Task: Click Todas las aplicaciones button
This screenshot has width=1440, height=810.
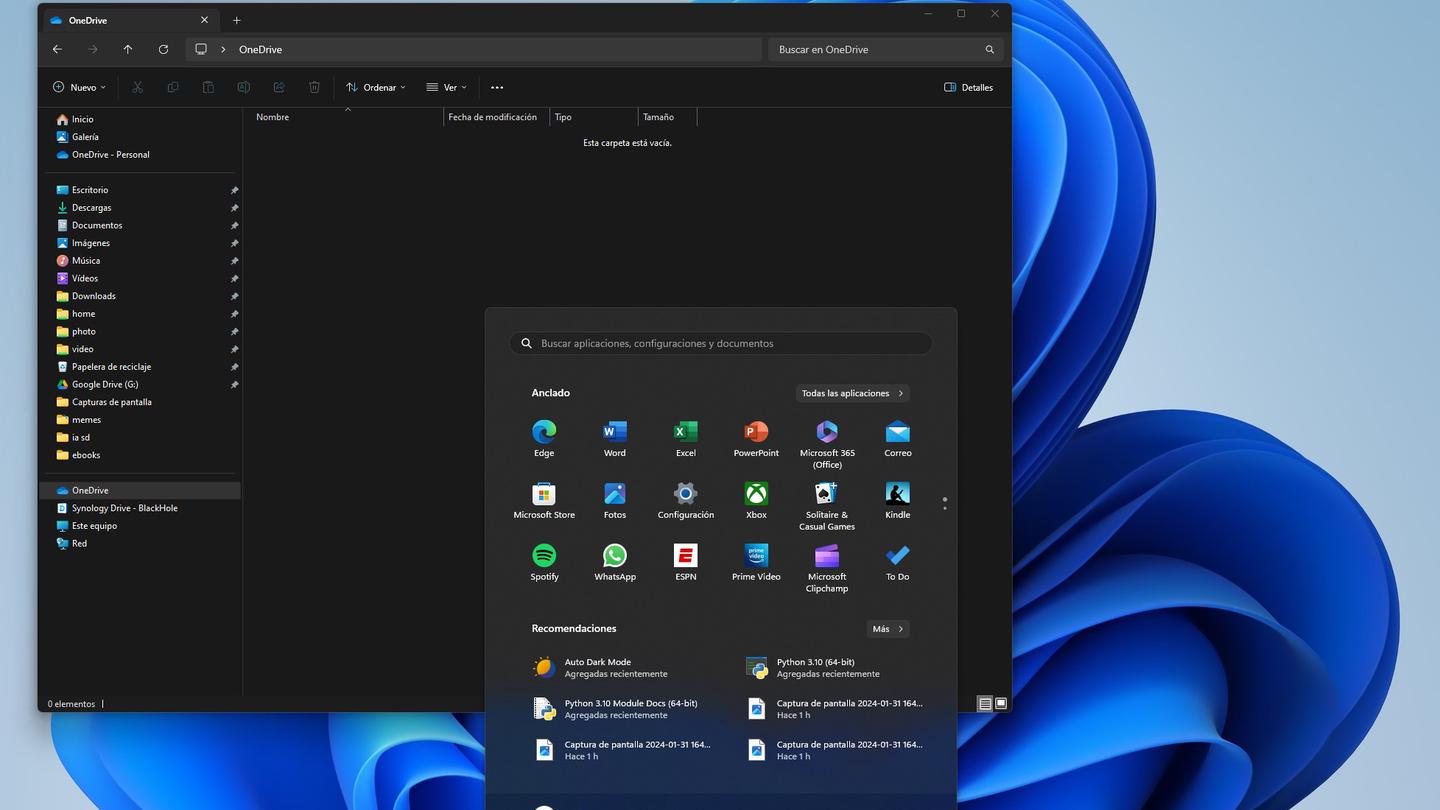Action: pos(852,393)
